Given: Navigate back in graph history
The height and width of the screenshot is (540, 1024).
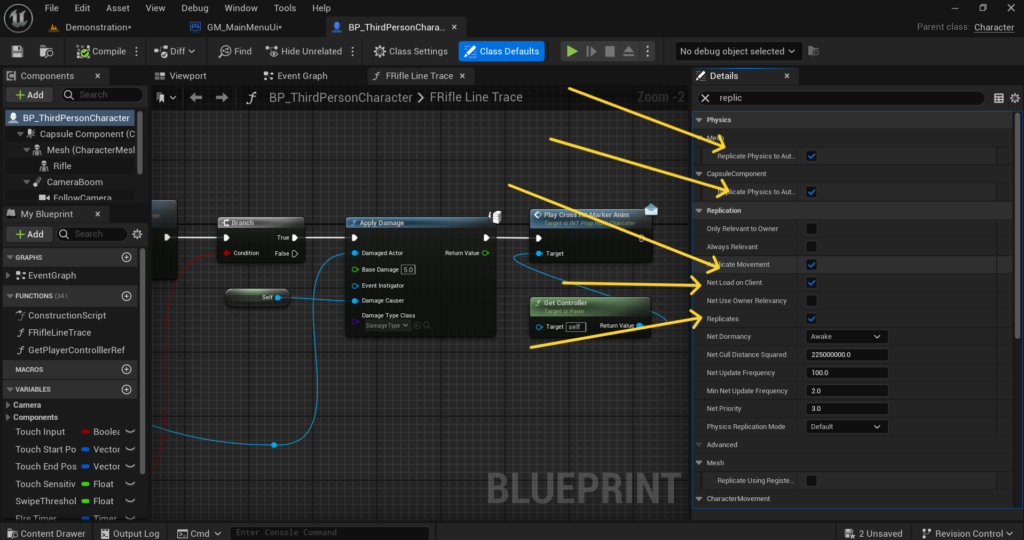Looking at the screenshot, I should (196, 97).
